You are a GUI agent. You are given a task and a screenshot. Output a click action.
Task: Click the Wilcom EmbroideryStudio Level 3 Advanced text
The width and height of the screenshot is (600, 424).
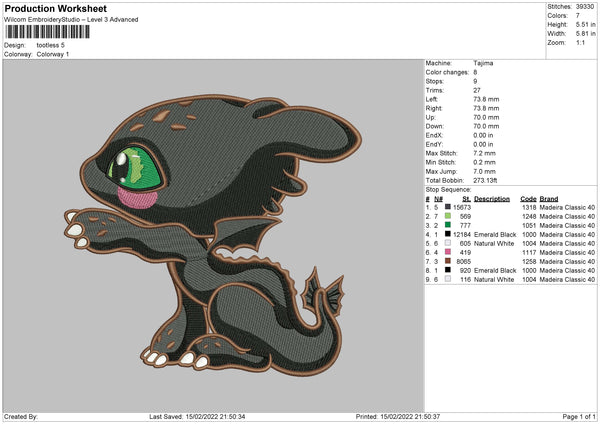pyautogui.click(x=71, y=20)
